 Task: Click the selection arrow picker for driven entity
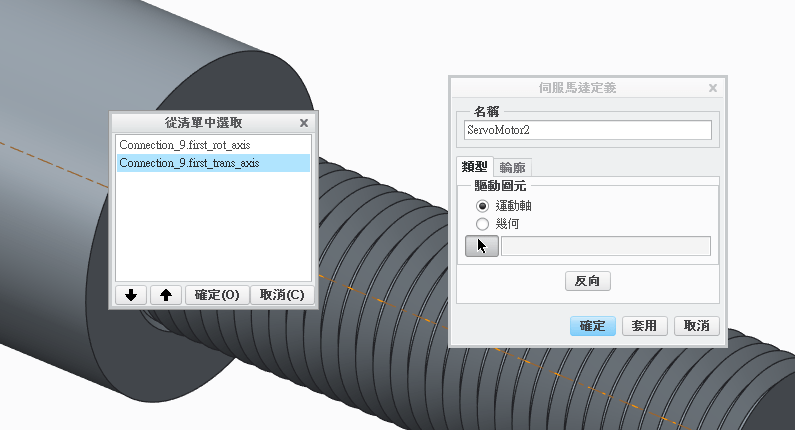[481, 246]
